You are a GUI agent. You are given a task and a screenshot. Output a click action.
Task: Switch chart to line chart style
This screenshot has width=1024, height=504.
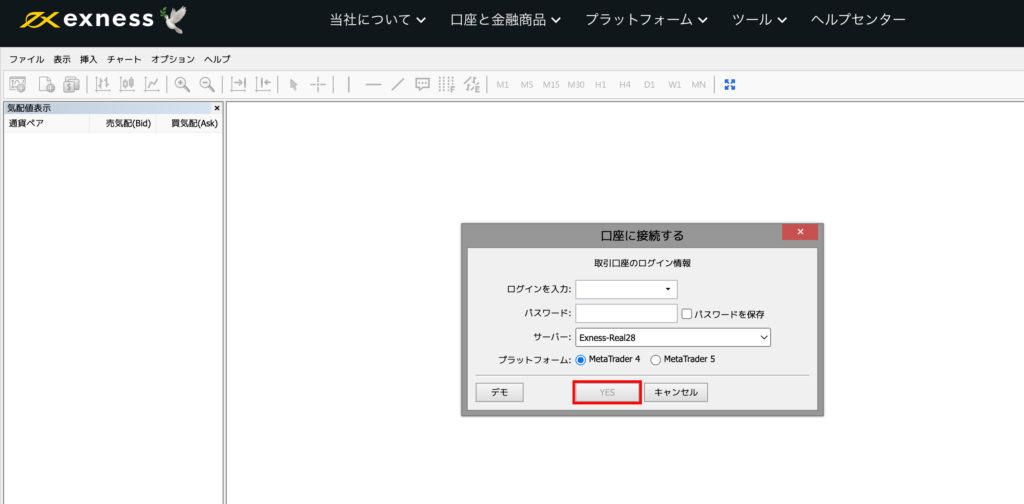(152, 84)
